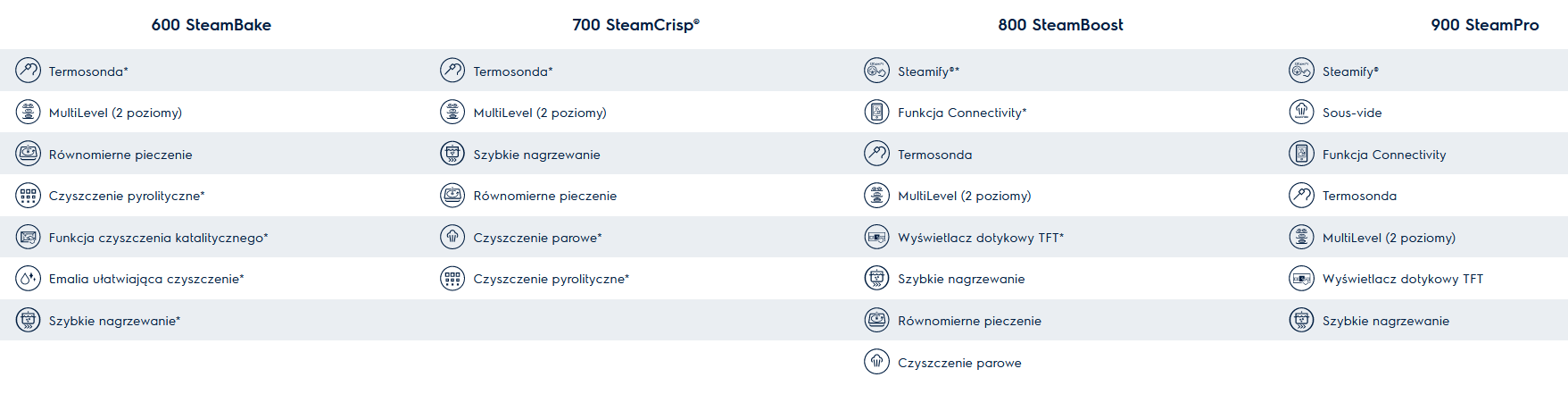Image resolution: width=1568 pixels, height=394 pixels.
Task: Select the 600 SteamBake column heading
Action: point(212,25)
